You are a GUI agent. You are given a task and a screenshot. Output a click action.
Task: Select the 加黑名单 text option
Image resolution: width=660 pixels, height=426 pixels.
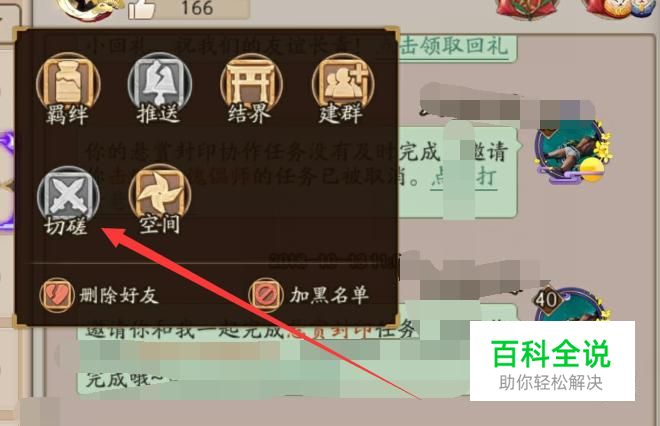click(x=329, y=296)
